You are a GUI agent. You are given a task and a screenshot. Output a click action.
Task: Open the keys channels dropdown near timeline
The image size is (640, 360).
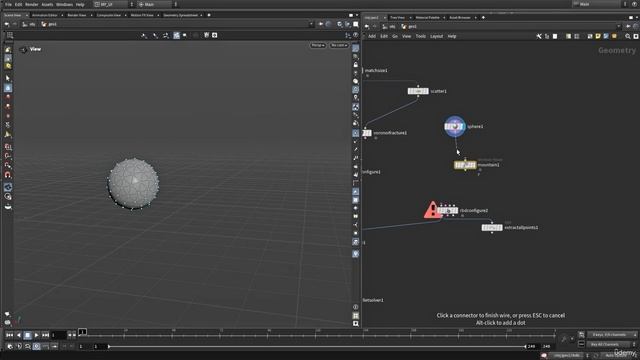(612, 335)
